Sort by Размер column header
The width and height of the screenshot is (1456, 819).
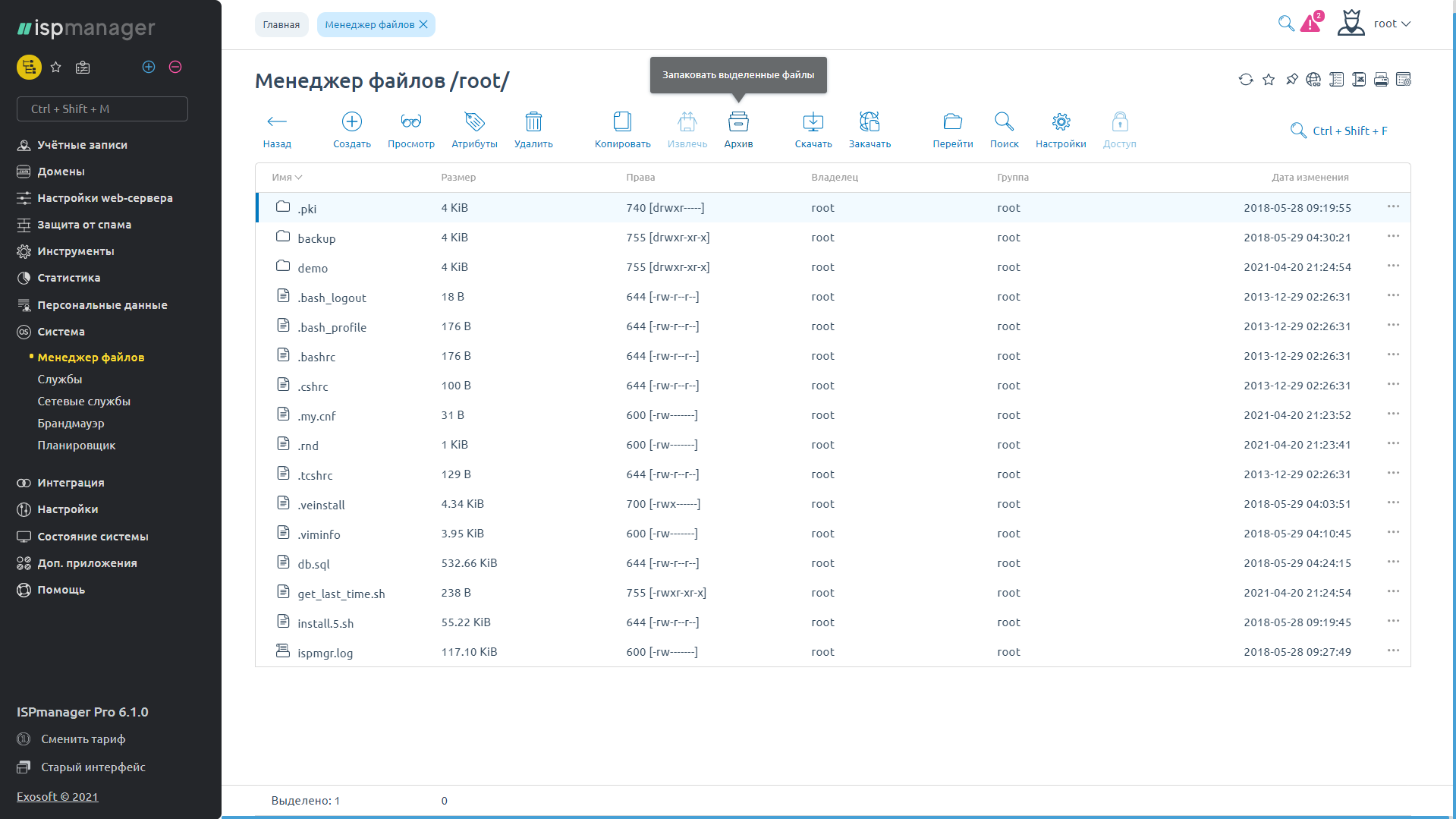tap(458, 178)
